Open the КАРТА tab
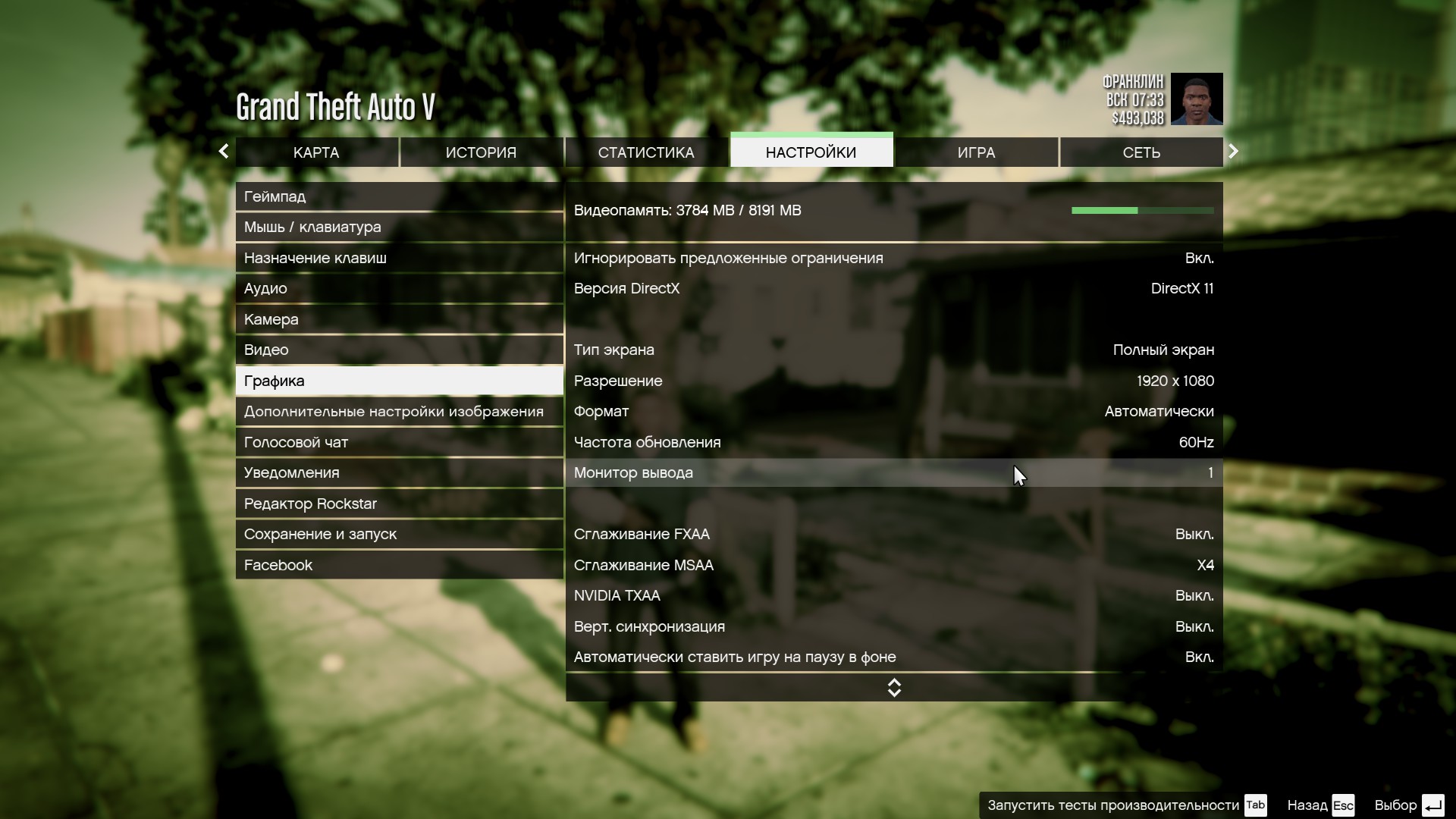1456x819 pixels. click(316, 152)
